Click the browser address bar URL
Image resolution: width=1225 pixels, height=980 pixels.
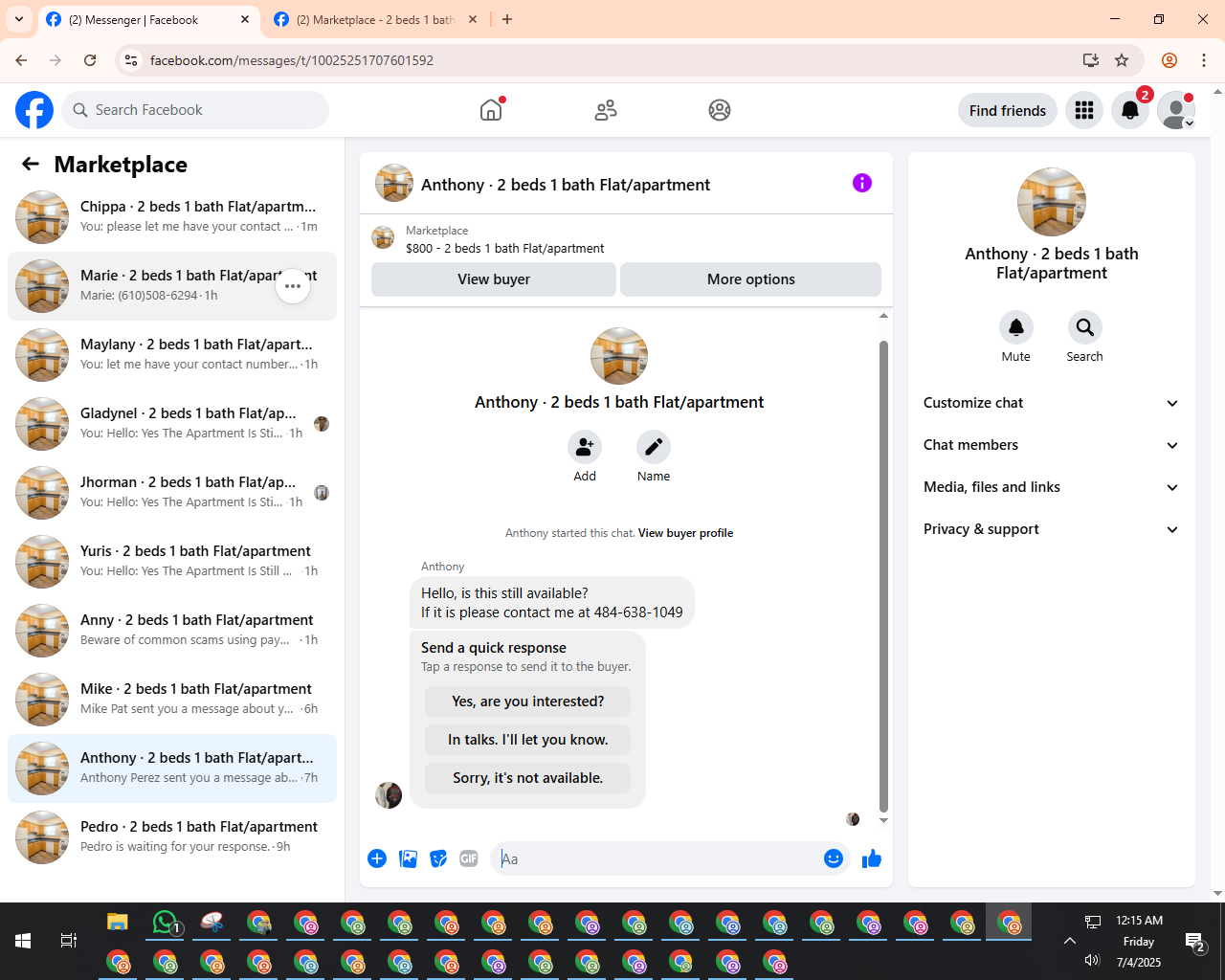[292, 60]
